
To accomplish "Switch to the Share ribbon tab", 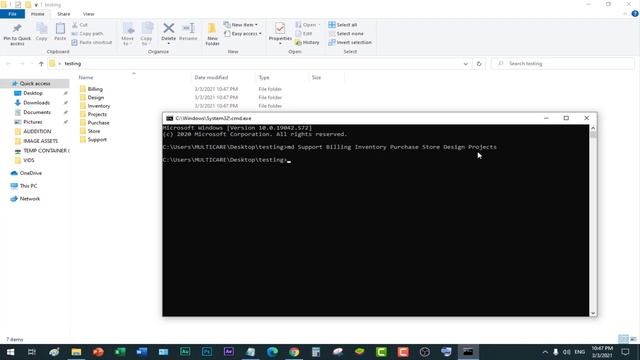I will 64,14.
